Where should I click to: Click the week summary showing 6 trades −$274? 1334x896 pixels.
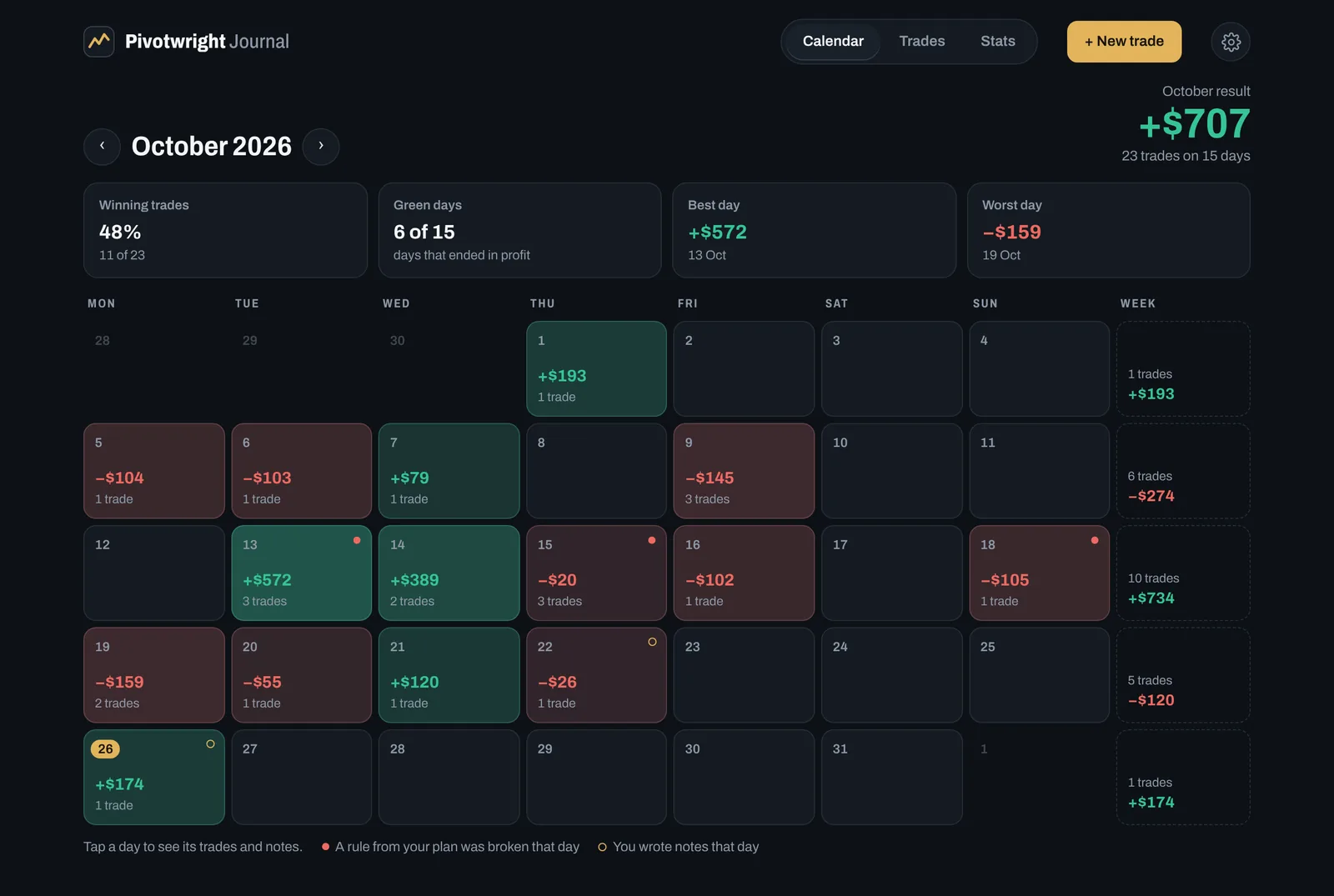[x=1183, y=471]
